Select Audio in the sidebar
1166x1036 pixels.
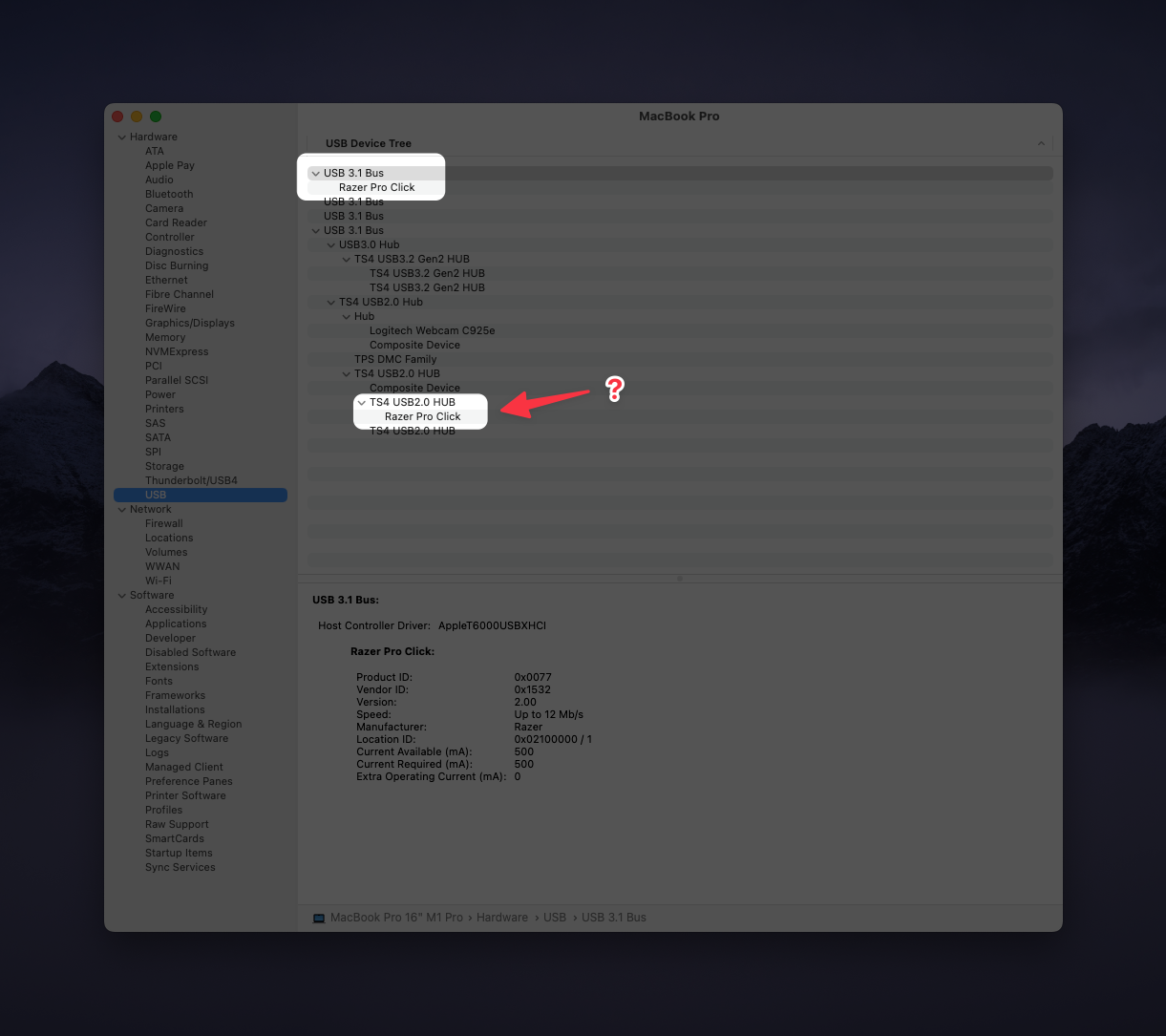coord(159,180)
